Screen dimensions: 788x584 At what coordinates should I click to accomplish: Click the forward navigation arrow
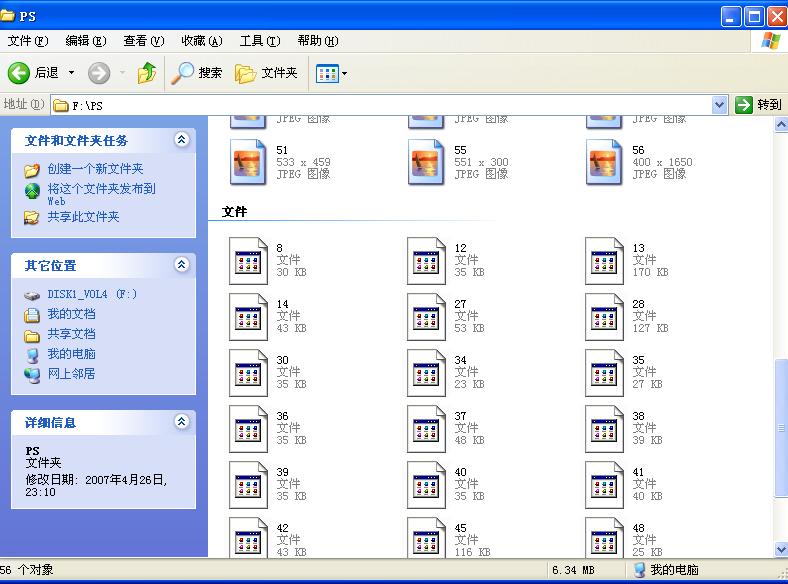[x=99, y=73]
